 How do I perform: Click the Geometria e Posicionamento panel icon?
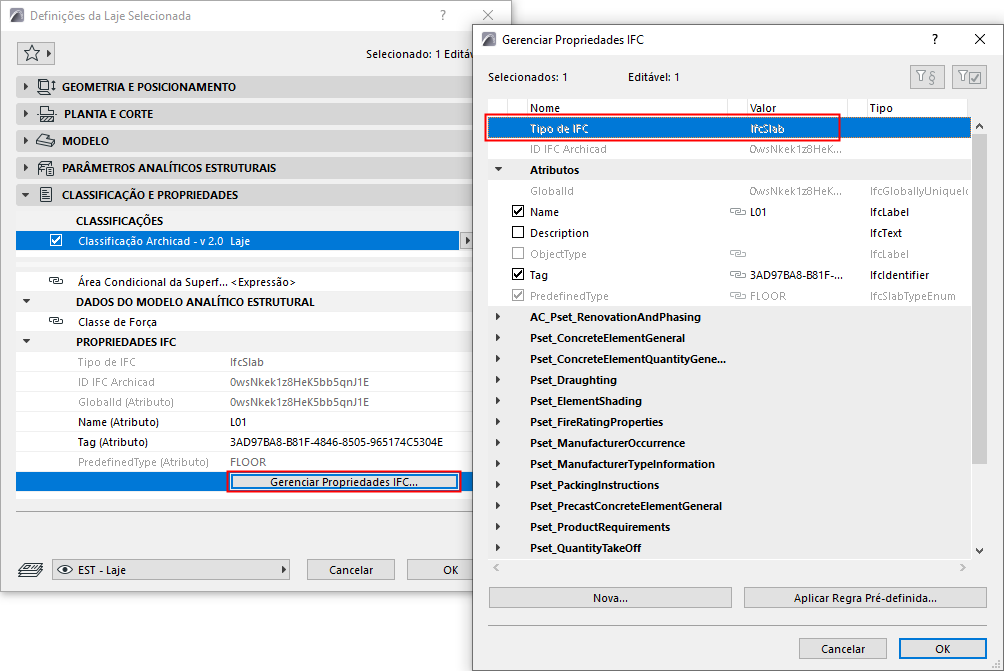click(46, 86)
